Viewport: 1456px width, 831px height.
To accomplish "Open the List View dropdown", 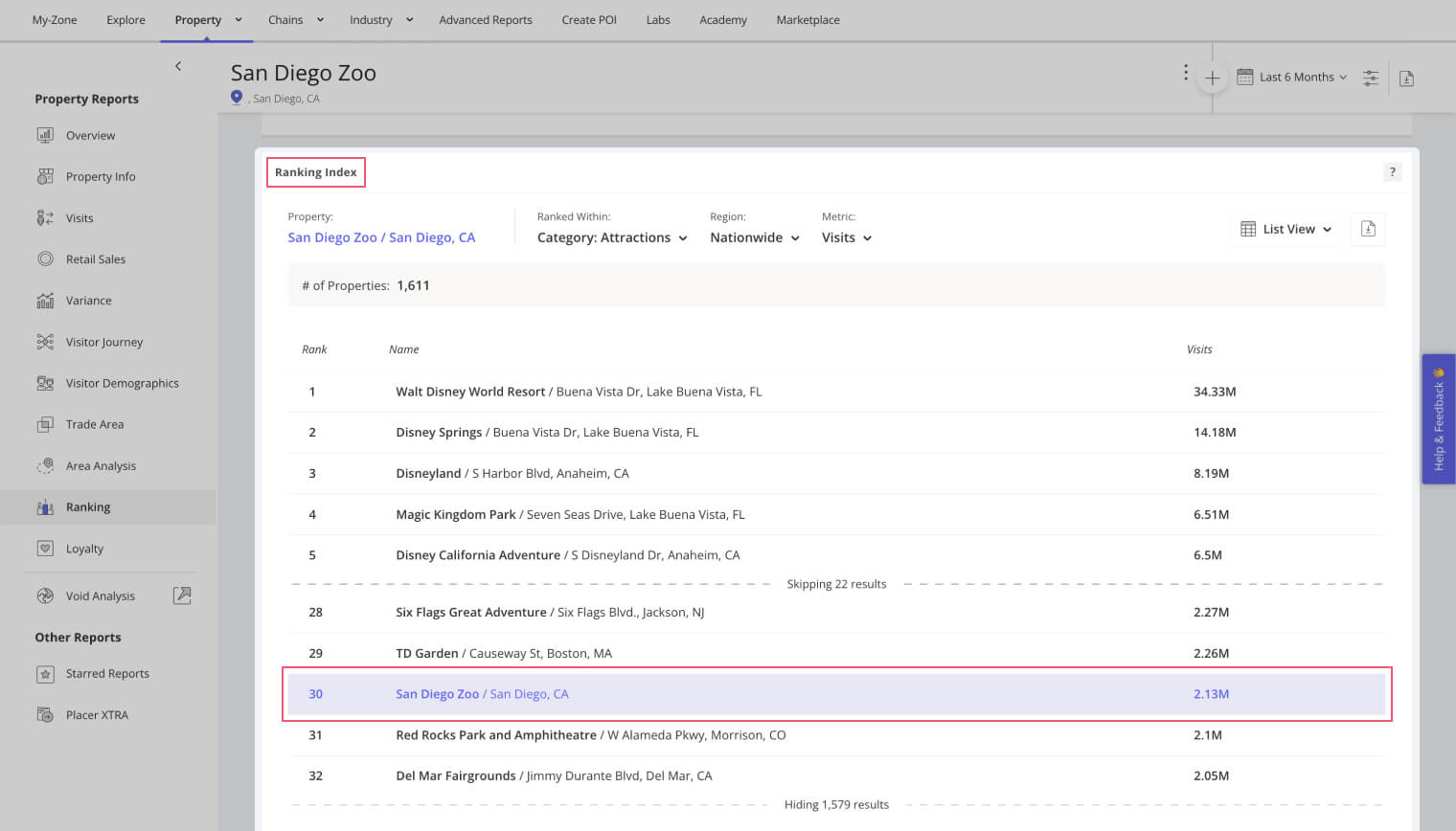I will (x=1286, y=229).
